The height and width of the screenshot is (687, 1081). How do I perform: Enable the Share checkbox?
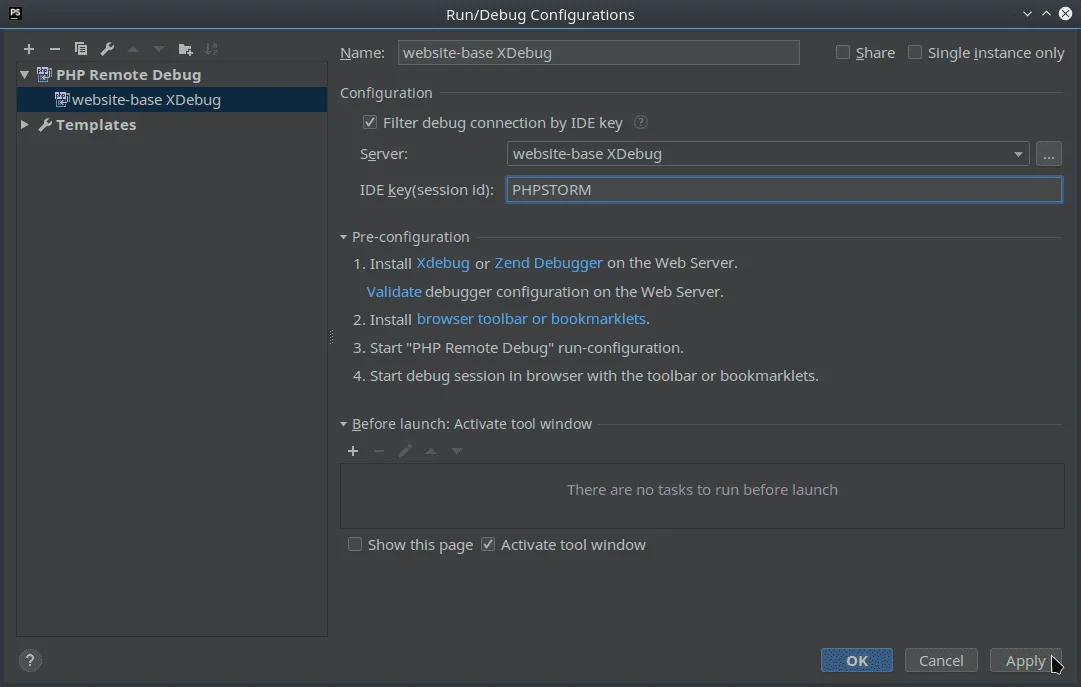(x=841, y=52)
